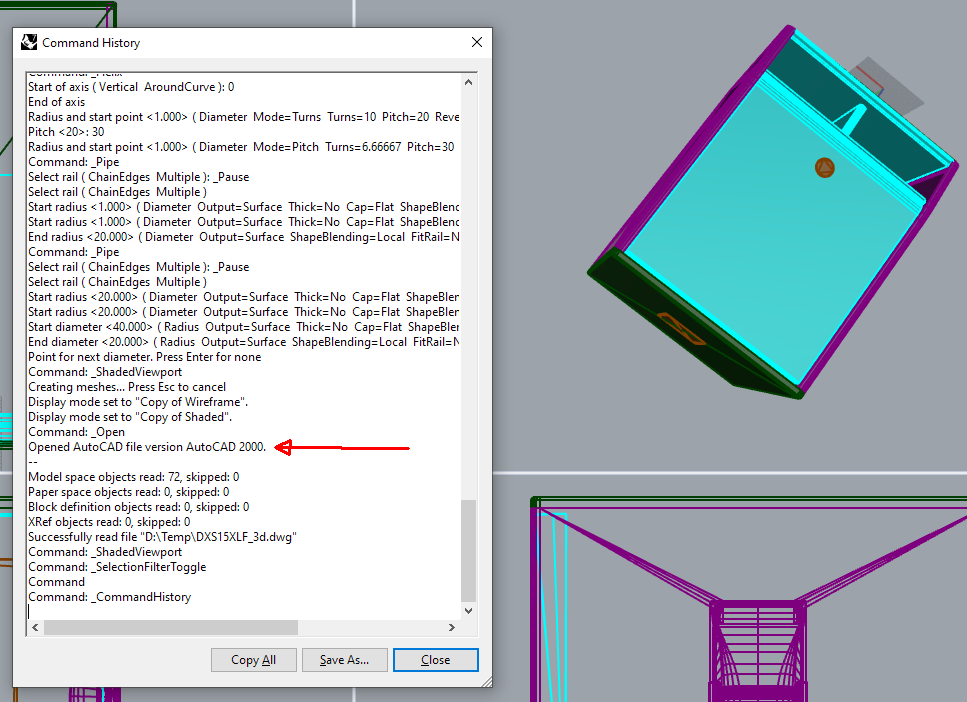This screenshot has height=702, width=967.
Task: Click the line 'Command: _Open'
Action: pos(76,432)
